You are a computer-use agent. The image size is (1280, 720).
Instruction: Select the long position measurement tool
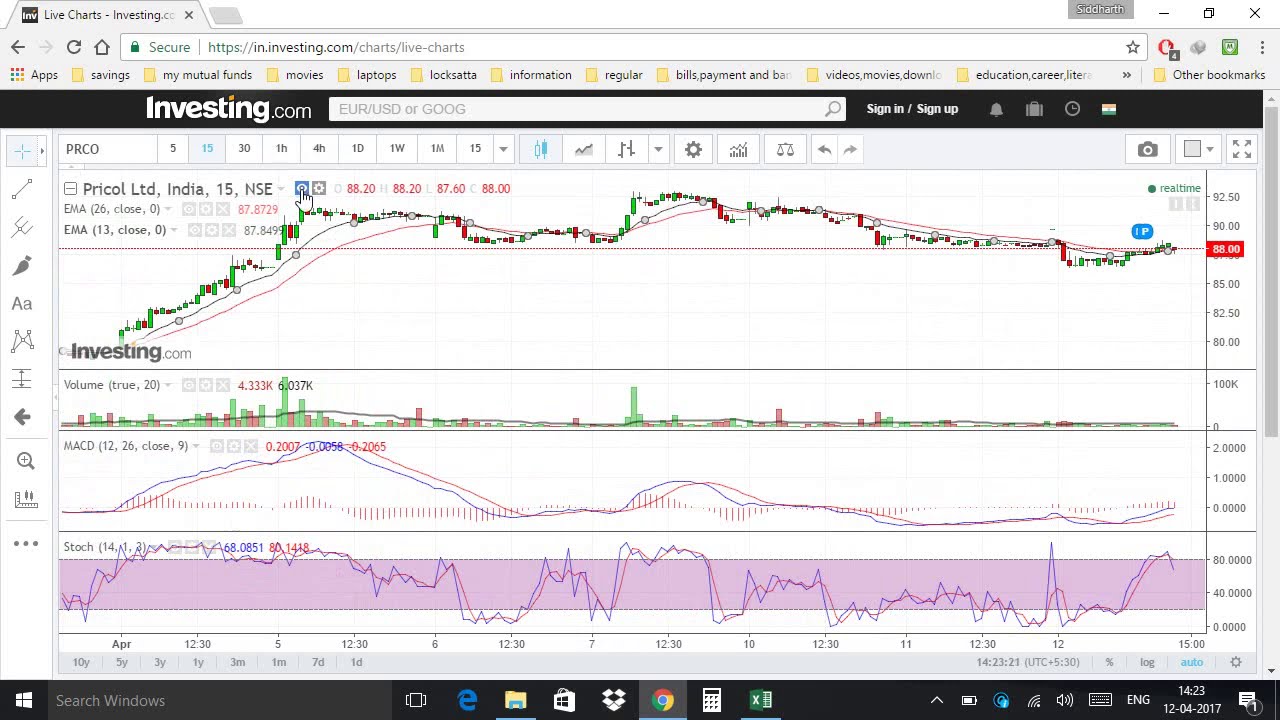22,379
